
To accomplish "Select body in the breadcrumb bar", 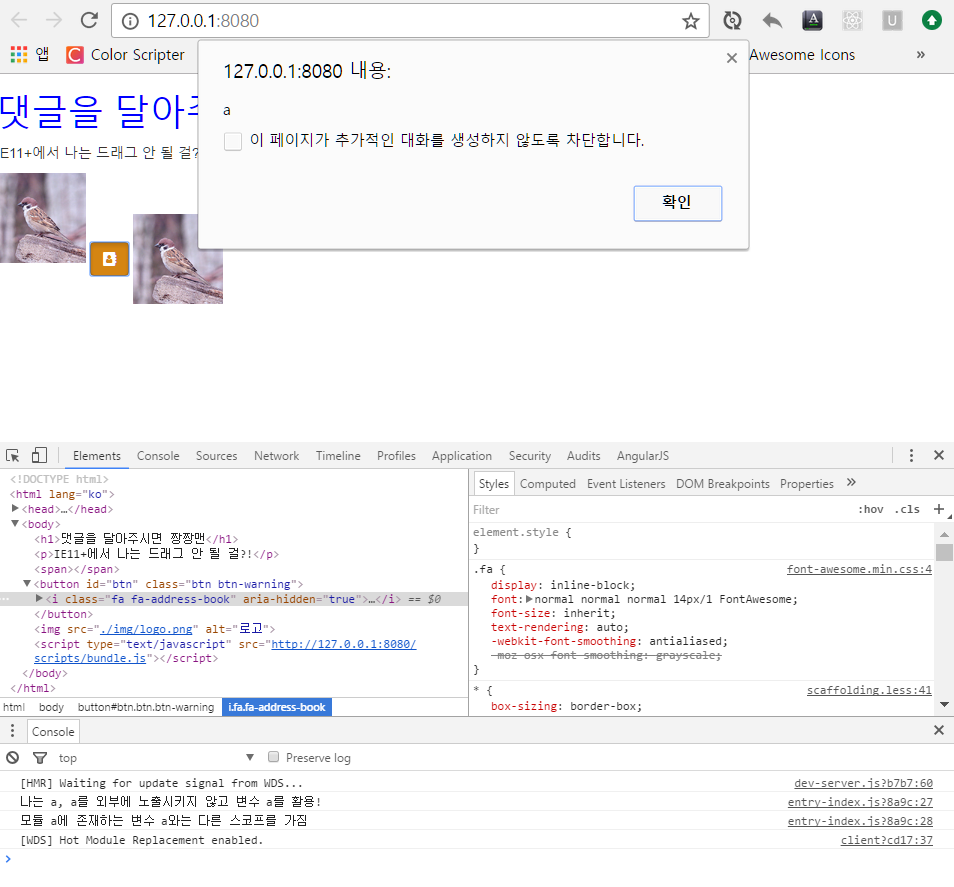I will point(51,707).
